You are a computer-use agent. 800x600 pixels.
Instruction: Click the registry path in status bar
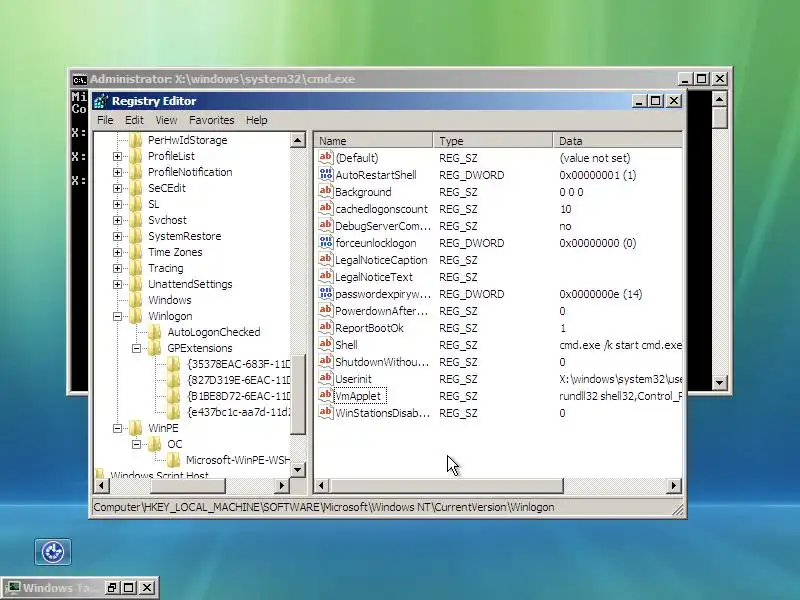point(323,507)
